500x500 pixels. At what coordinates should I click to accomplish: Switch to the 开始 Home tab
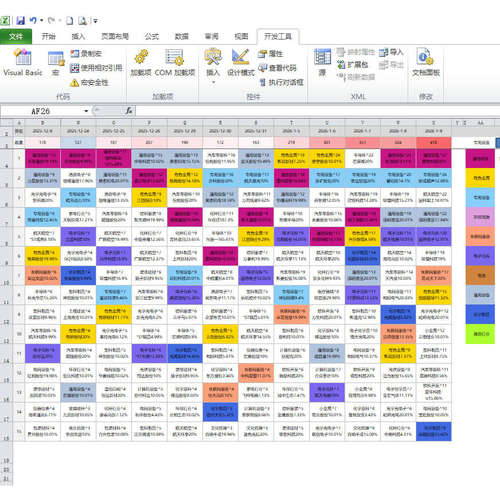tap(49, 36)
